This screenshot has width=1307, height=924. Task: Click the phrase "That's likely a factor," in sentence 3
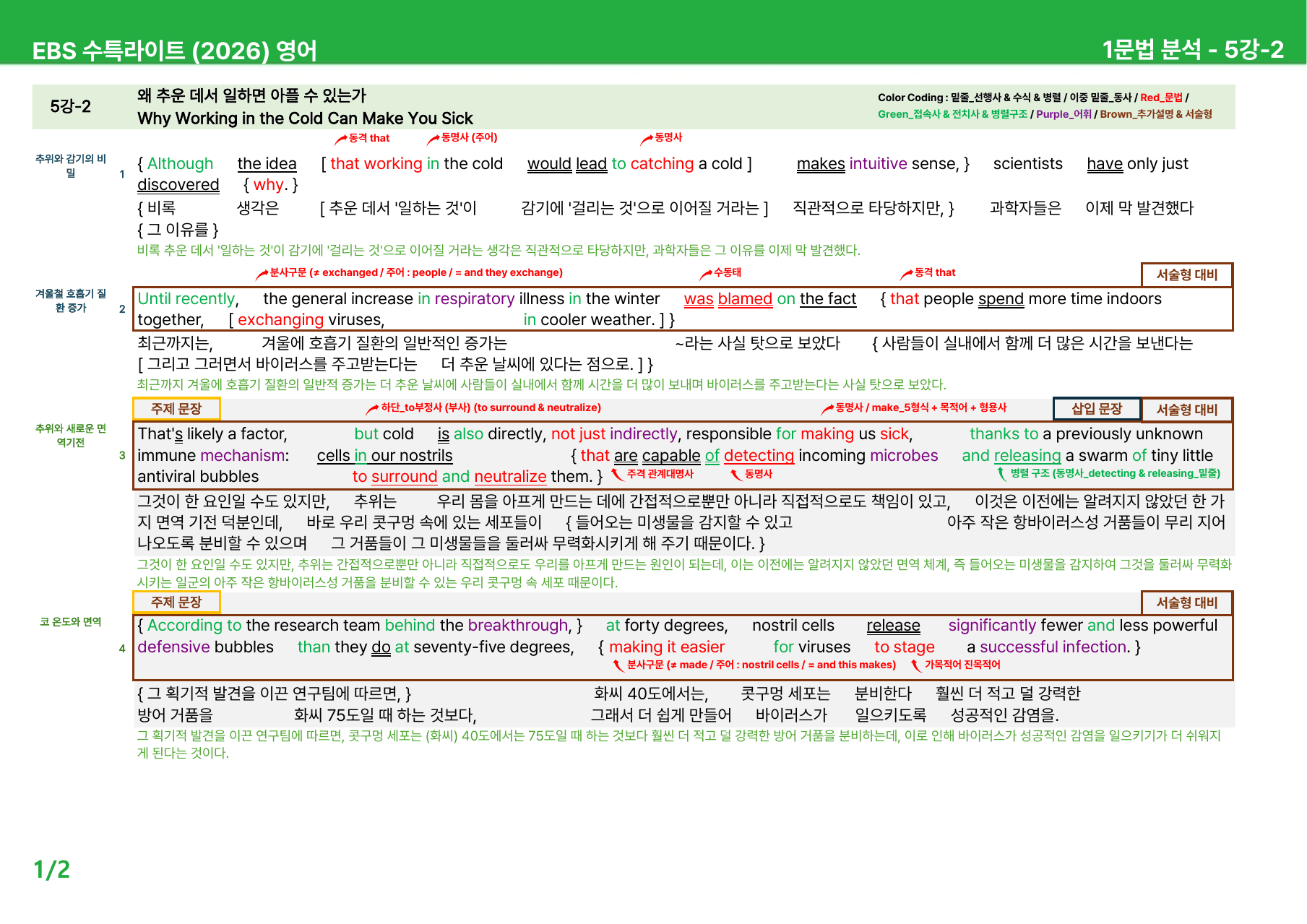click(x=212, y=434)
